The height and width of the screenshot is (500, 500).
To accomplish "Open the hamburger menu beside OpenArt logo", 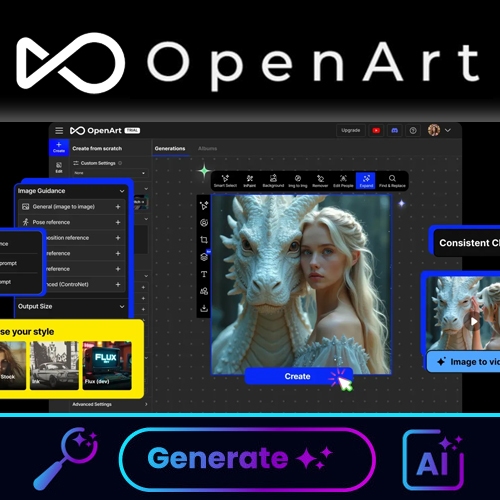I will click(59, 130).
